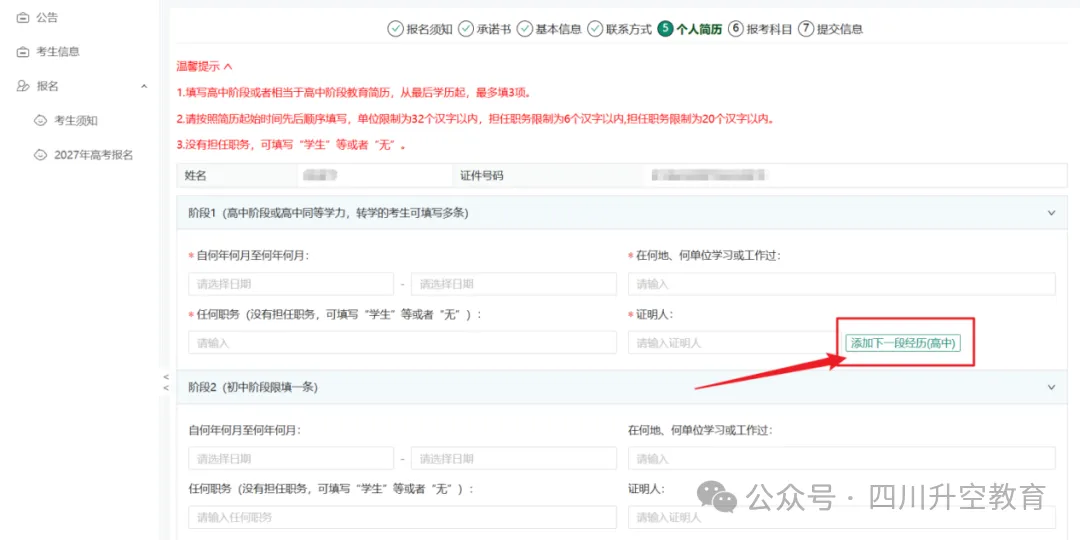Open 阶段1 start date picker
The width and height of the screenshot is (1080, 540).
click(291, 284)
